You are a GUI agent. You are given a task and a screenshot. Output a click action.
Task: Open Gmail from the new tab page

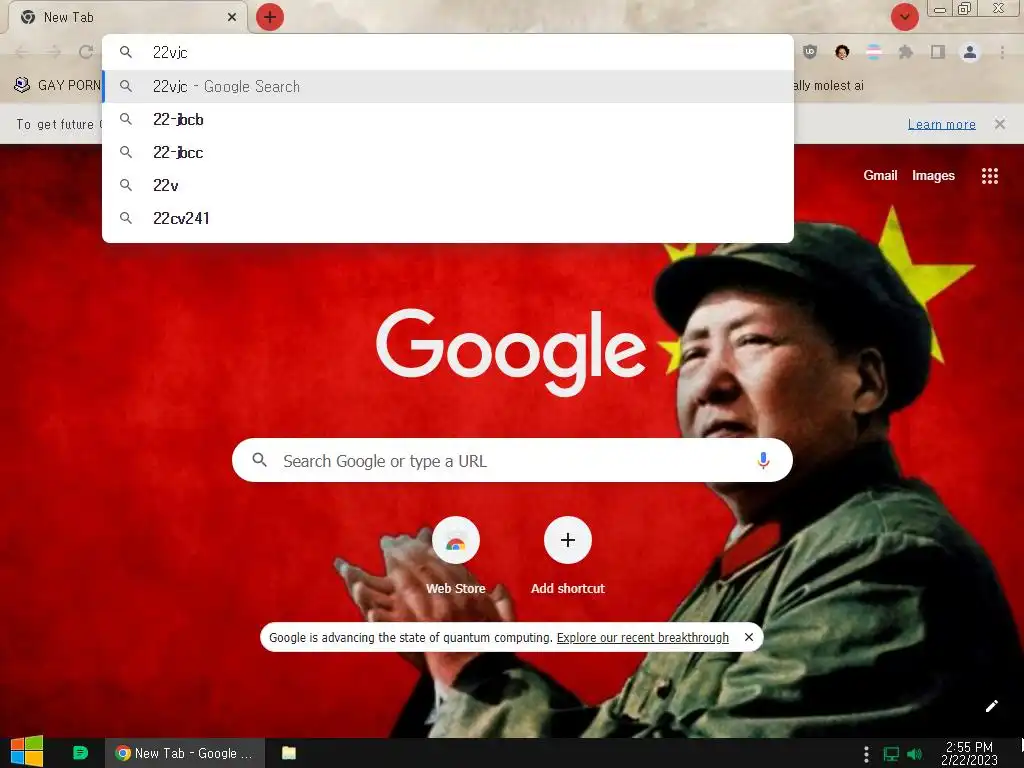tap(880, 175)
